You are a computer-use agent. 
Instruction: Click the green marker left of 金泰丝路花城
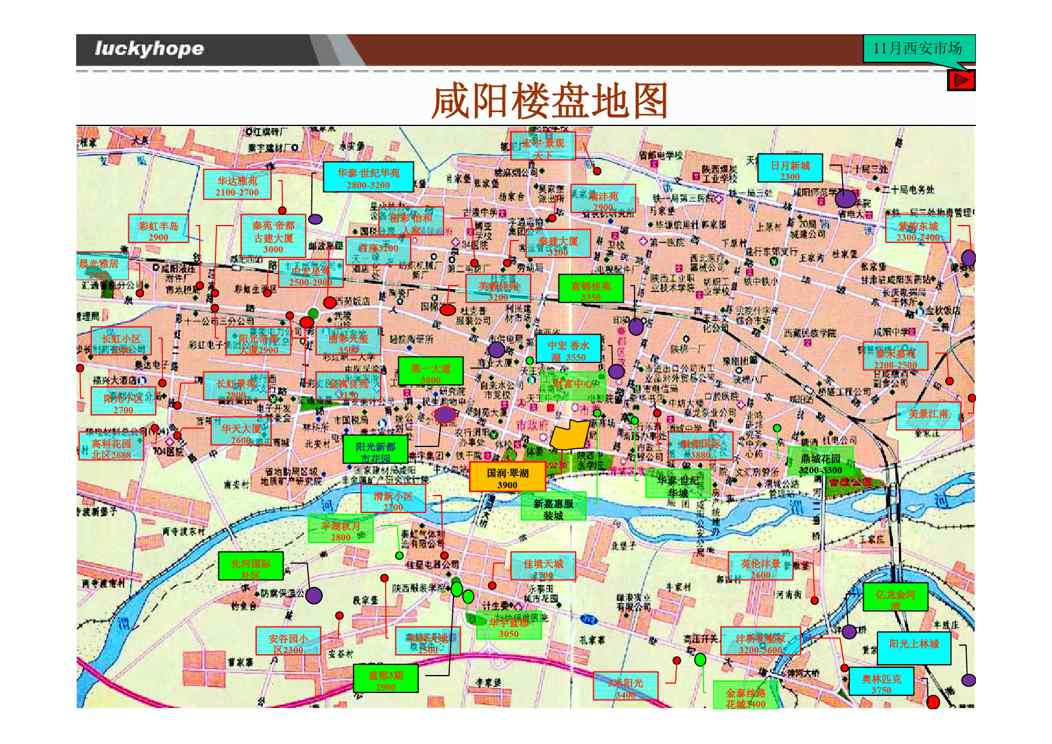click(700, 660)
